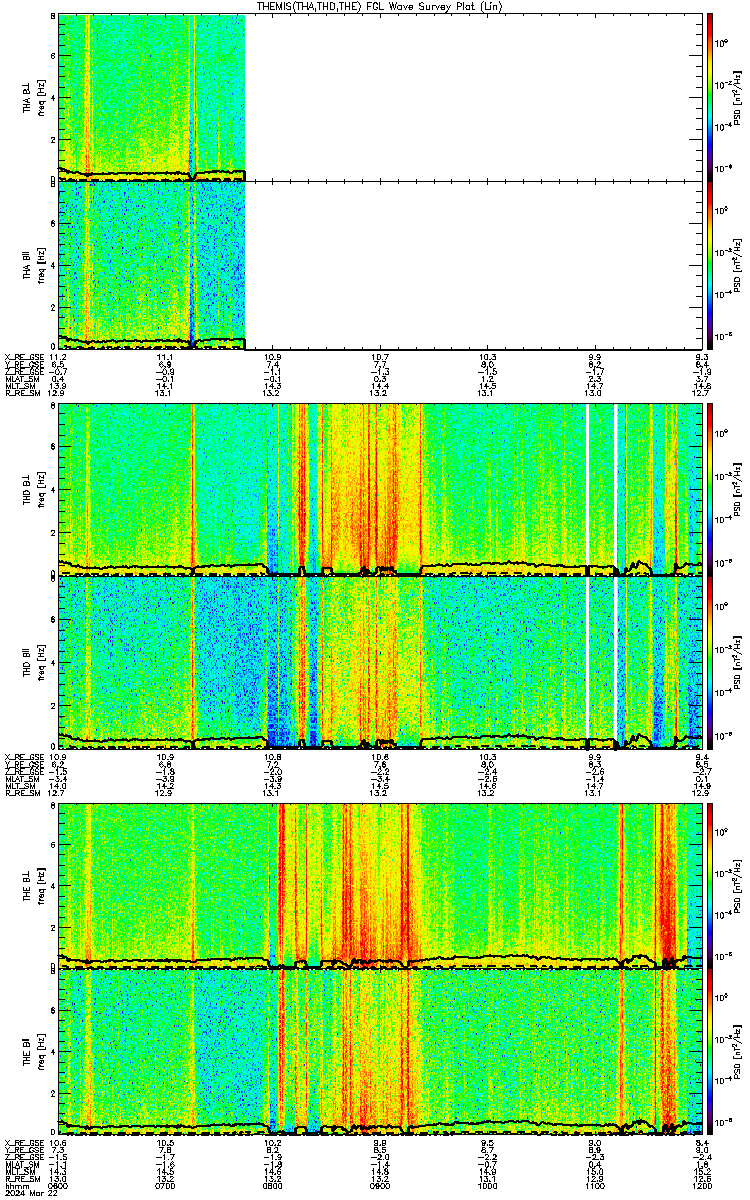Click the THA B⊥ panel color bar

tap(710, 96)
